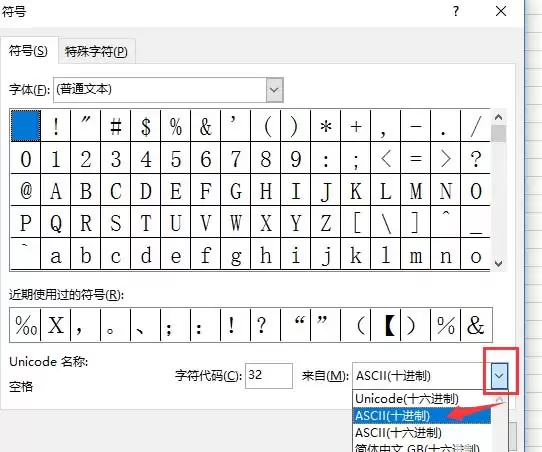Select the black lenticular bracket in recent symbols
Viewport: 542px width, 452px height.
(386, 325)
